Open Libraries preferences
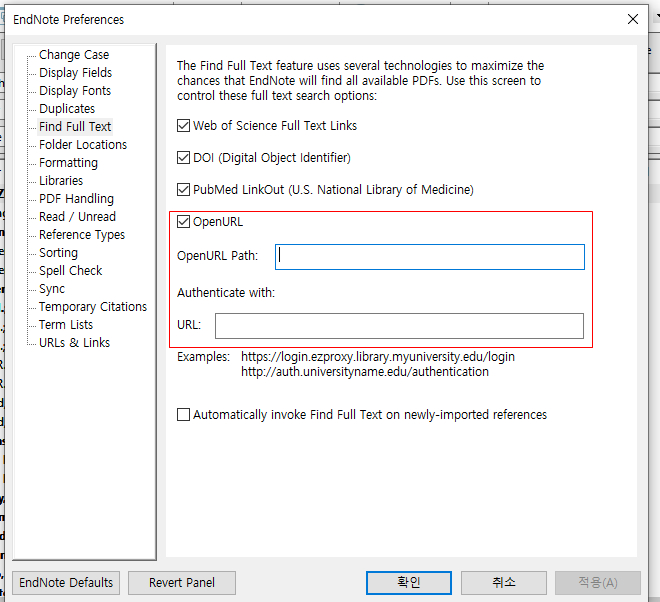Image resolution: width=660 pixels, height=602 pixels. [x=61, y=181]
